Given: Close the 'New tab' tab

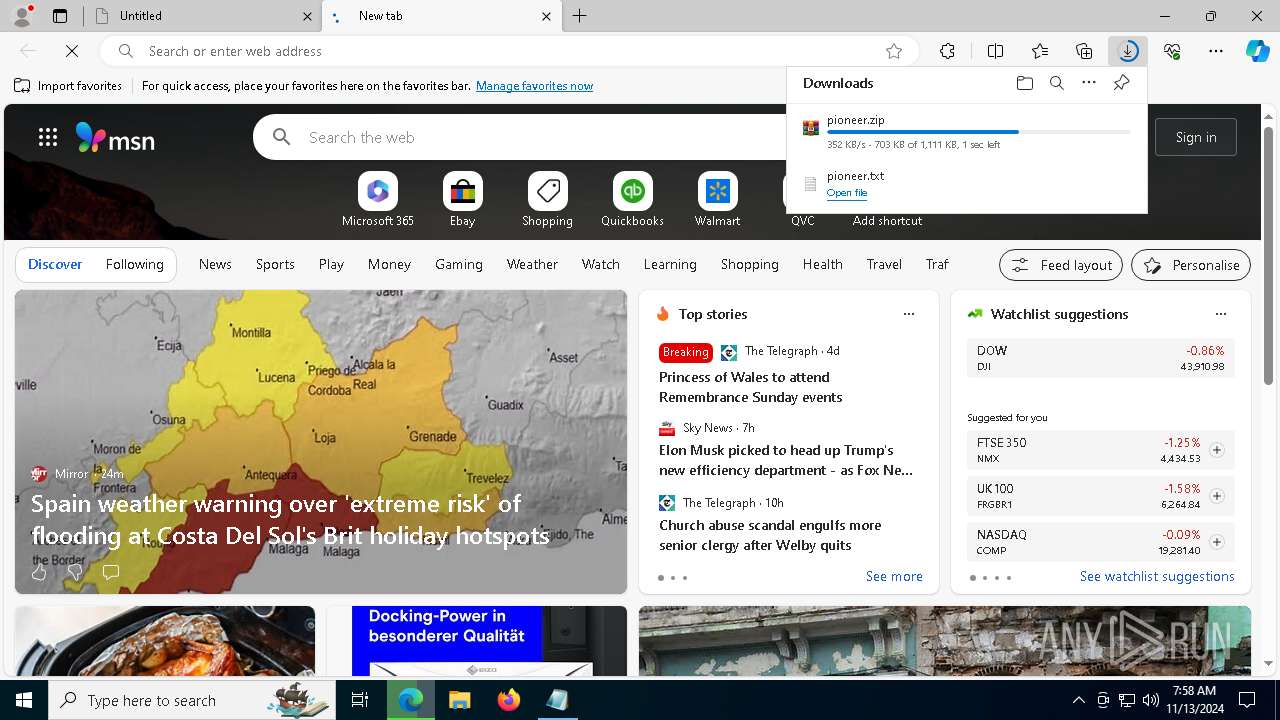Looking at the screenshot, I should click(546, 16).
